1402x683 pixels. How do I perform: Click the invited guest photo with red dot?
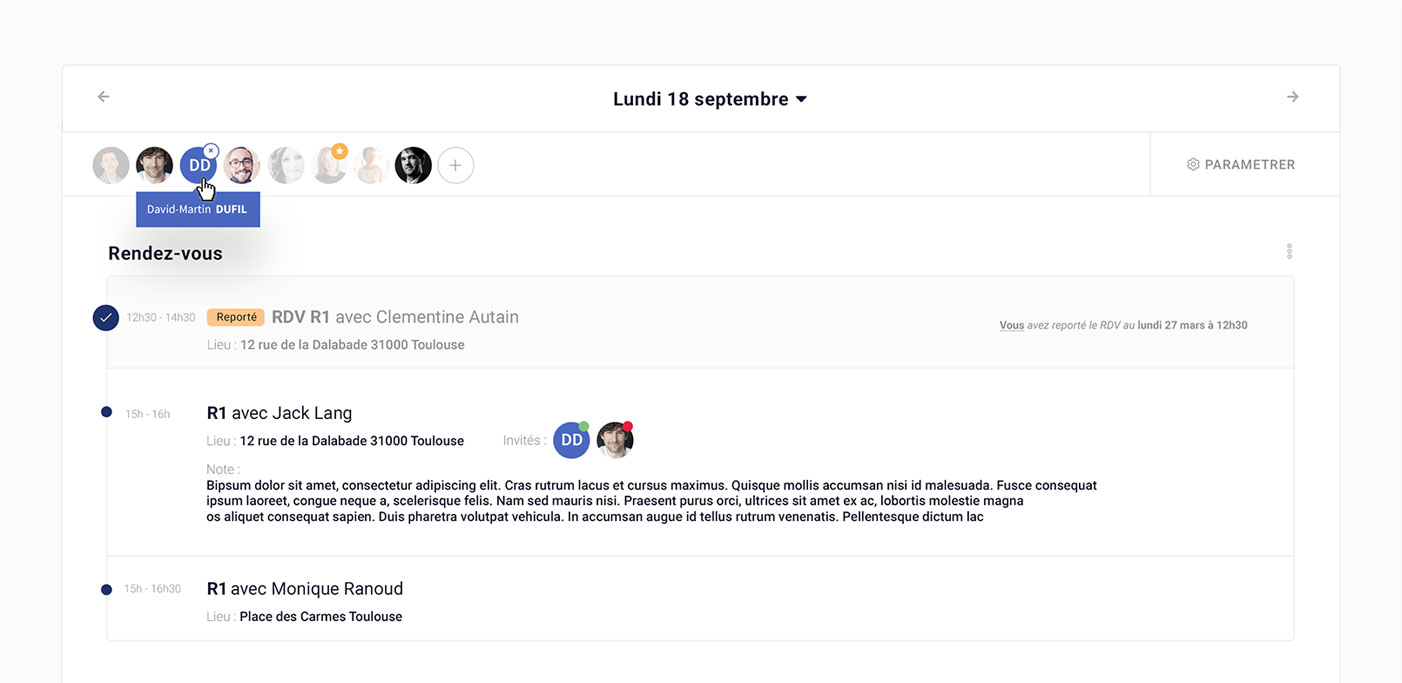click(614, 441)
